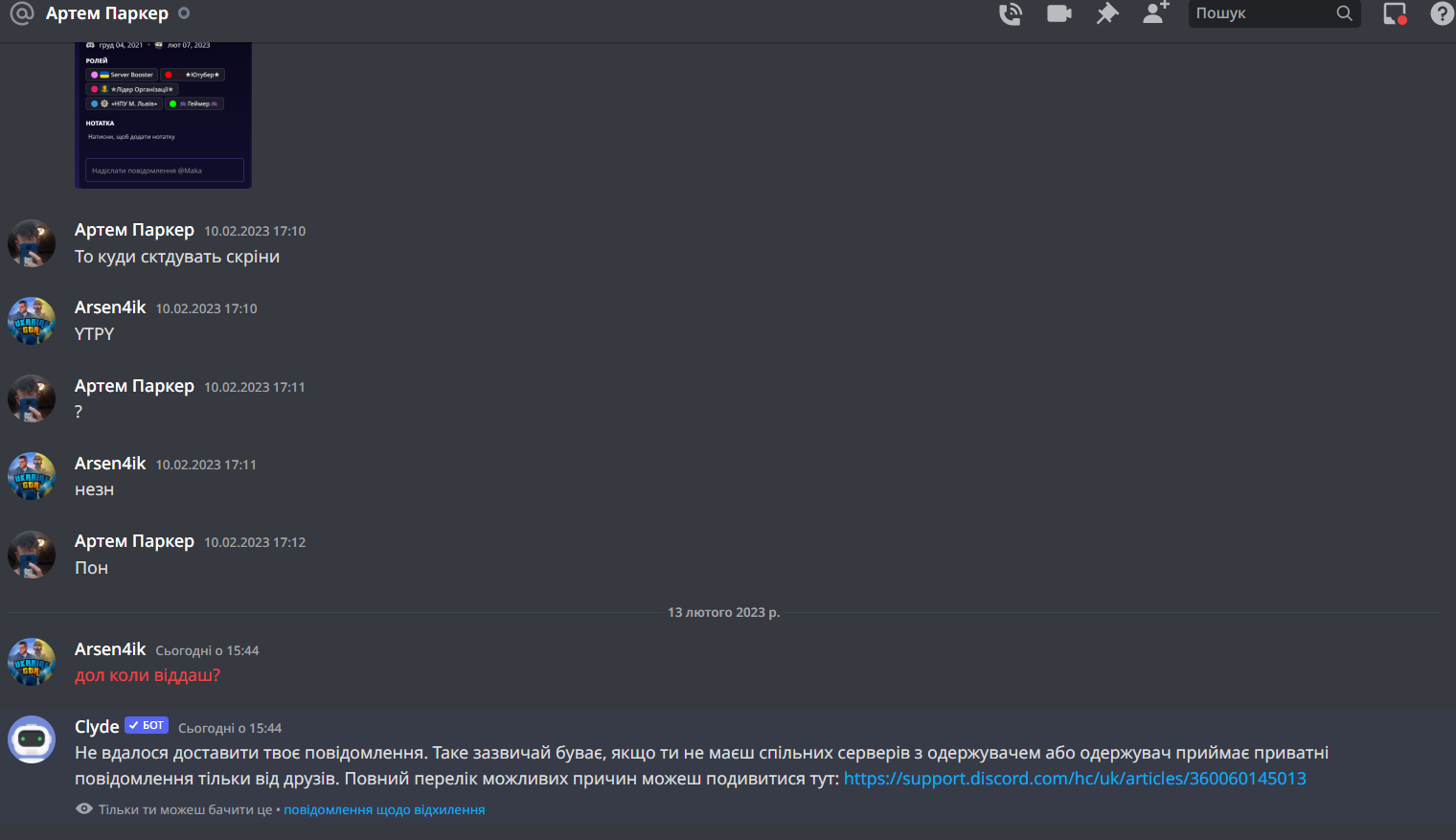Click username Артем Паркер at 17:11
This screenshot has height=840, width=1456.
pos(134,386)
